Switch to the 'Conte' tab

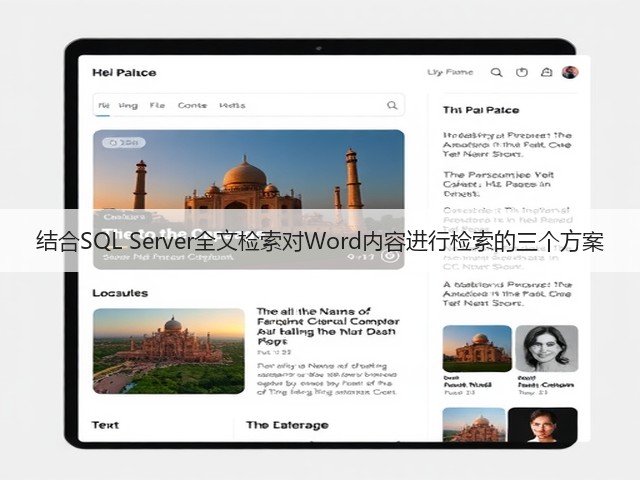coord(192,105)
